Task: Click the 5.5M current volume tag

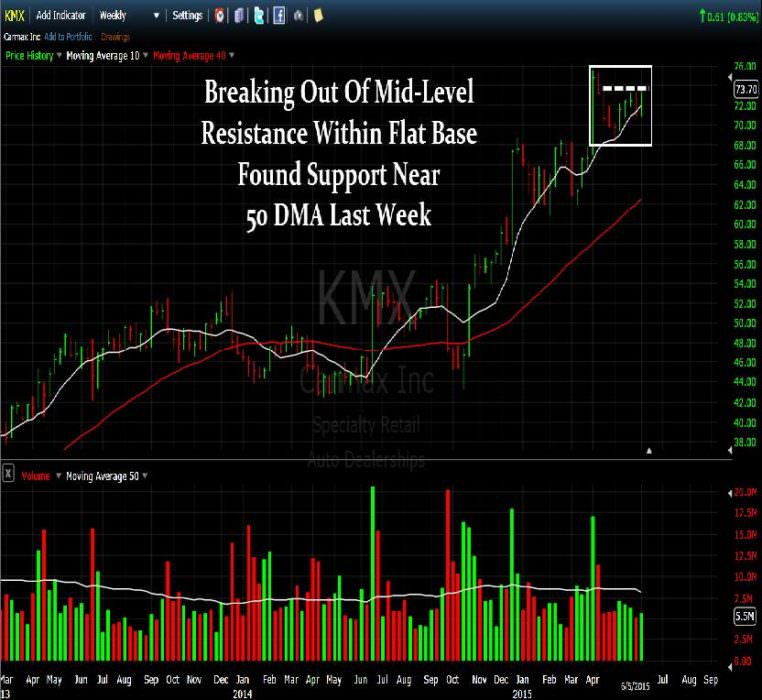Action: [x=745, y=616]
